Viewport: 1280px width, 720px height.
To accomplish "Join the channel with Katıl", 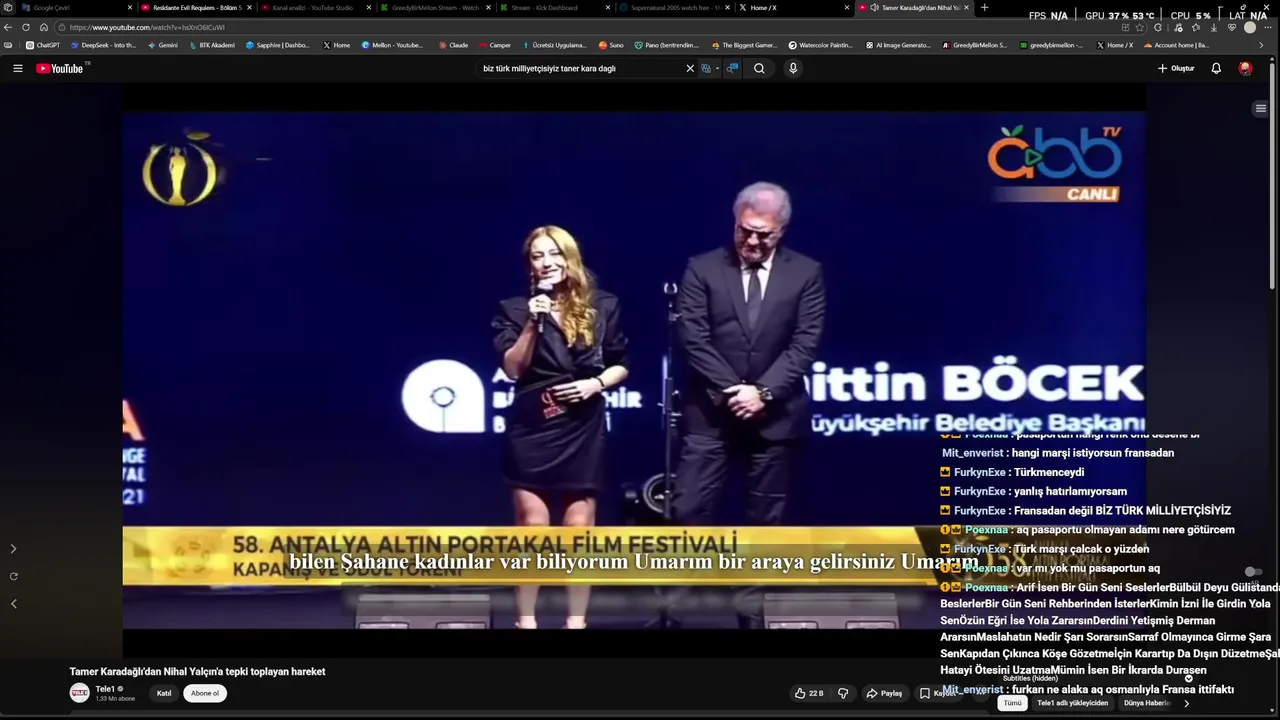I will [164, 693].
